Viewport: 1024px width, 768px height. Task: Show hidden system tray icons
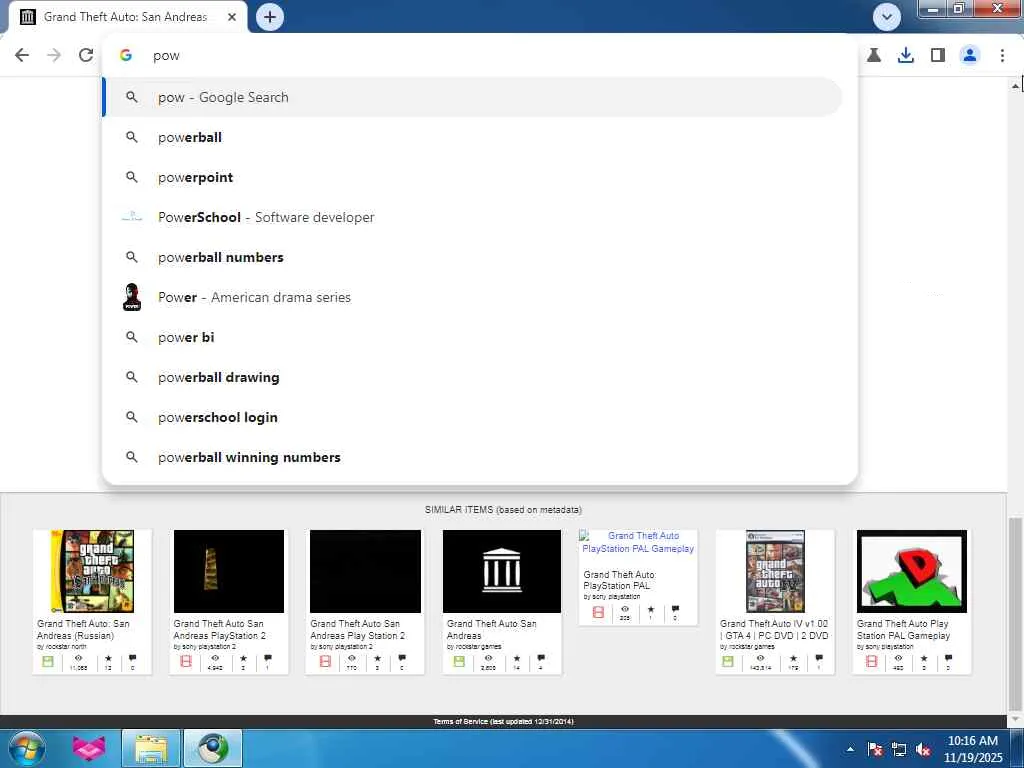coord(850,749)
